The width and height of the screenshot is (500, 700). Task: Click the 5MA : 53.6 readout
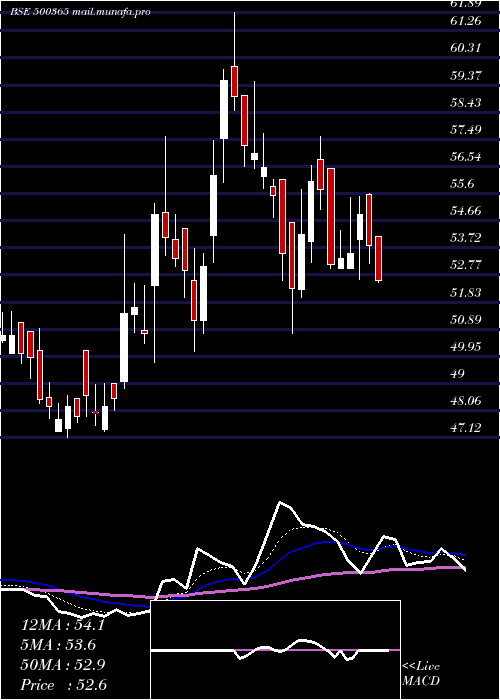(x=60, y=645)
